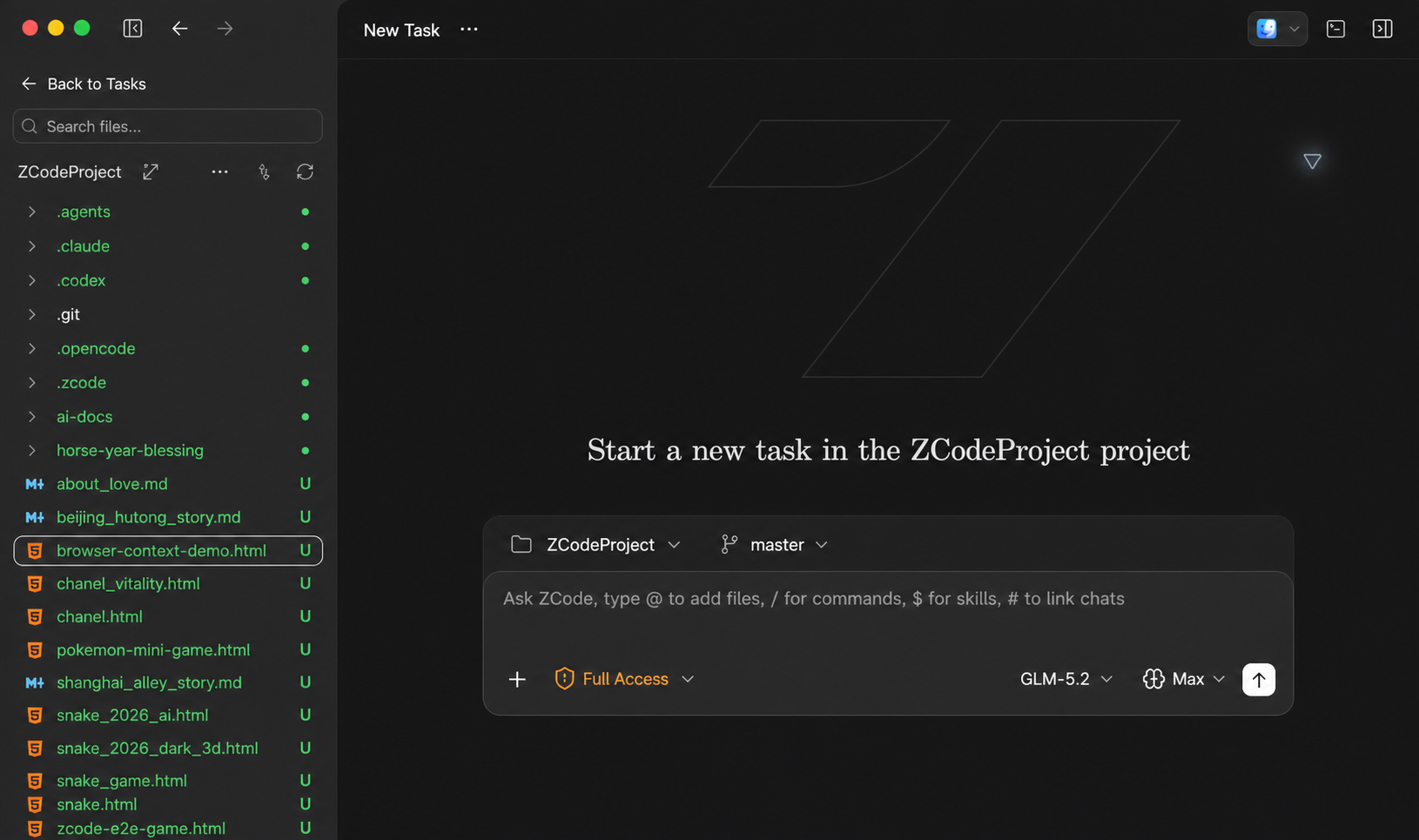The image size is (1419, 840).
Task: Open snake_2026_ai.html file
Action: pyautogui.click(x=167, y=715)
